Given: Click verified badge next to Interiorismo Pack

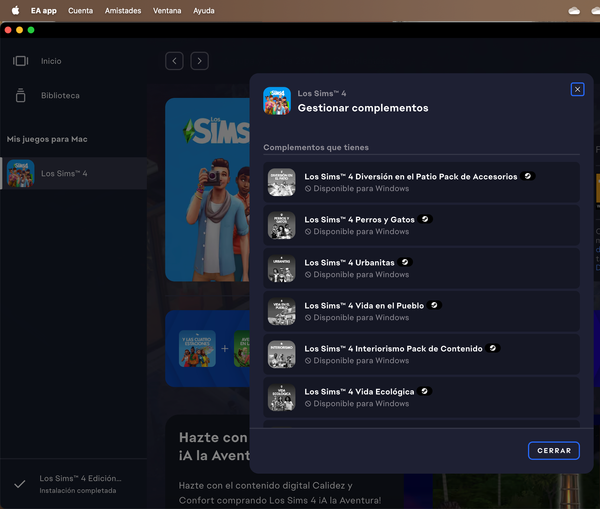Looking at the screenshot, I should 494,348.
